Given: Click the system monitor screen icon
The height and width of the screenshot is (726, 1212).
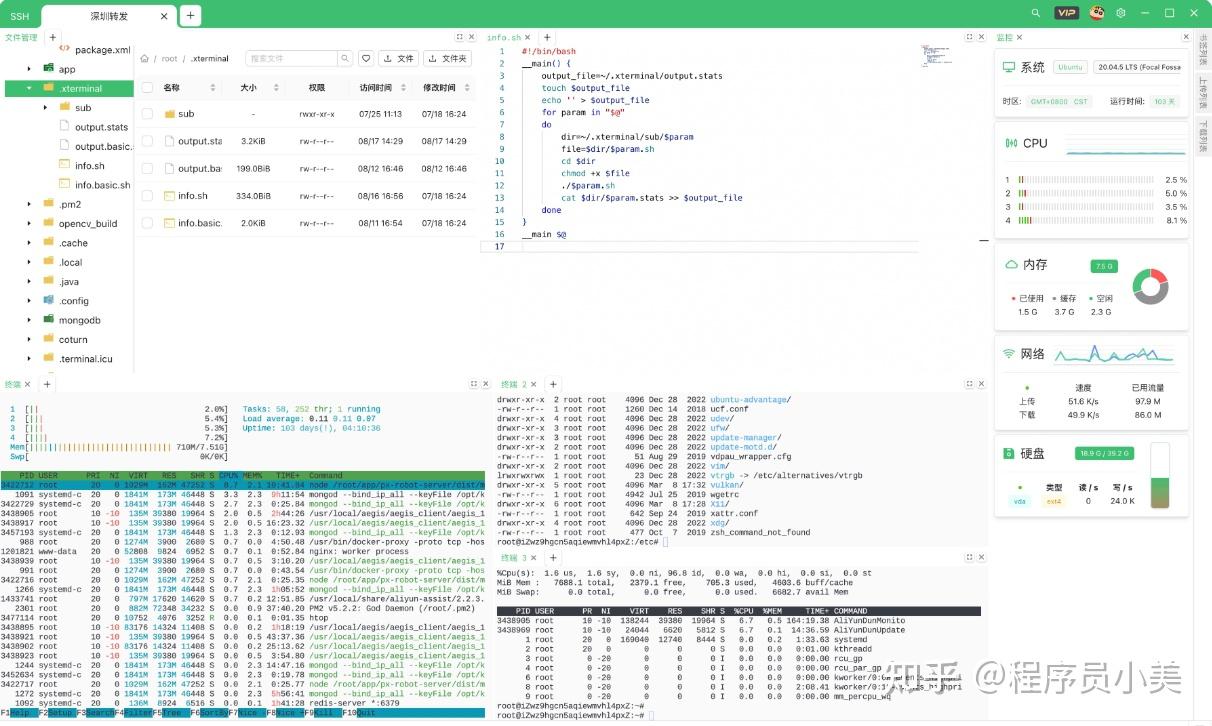Looking at the screenshot, I should click(1008, 67).
